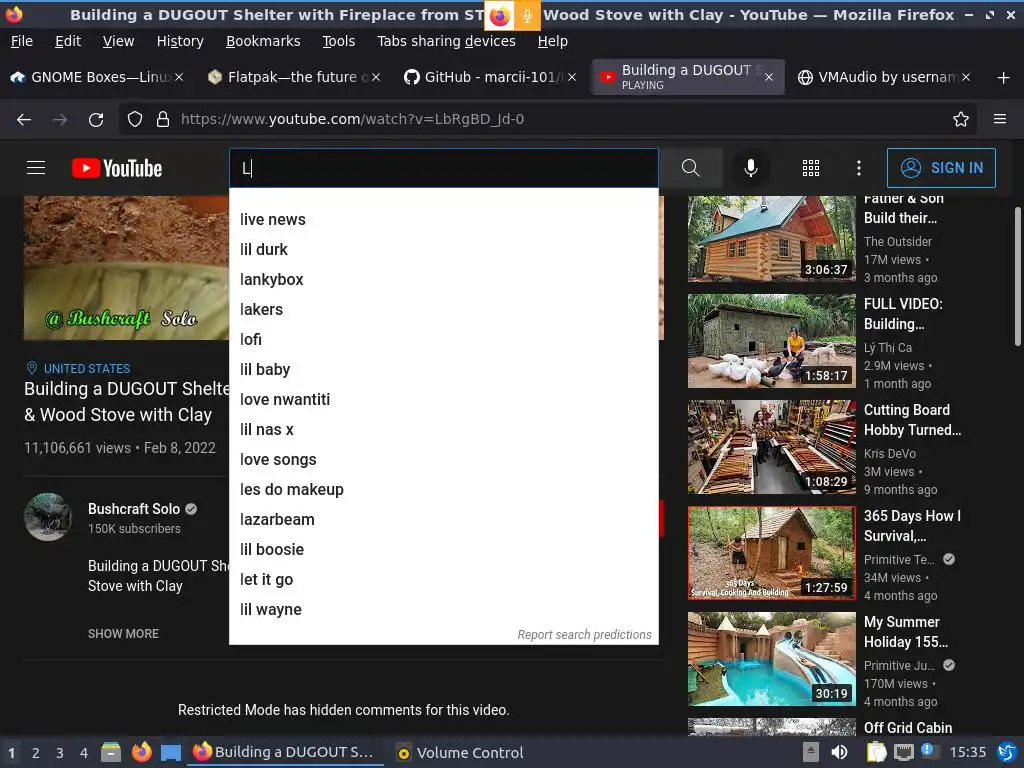Open the file manager taskbar icon
This screenshot has width=1024, height=768.
110,752
